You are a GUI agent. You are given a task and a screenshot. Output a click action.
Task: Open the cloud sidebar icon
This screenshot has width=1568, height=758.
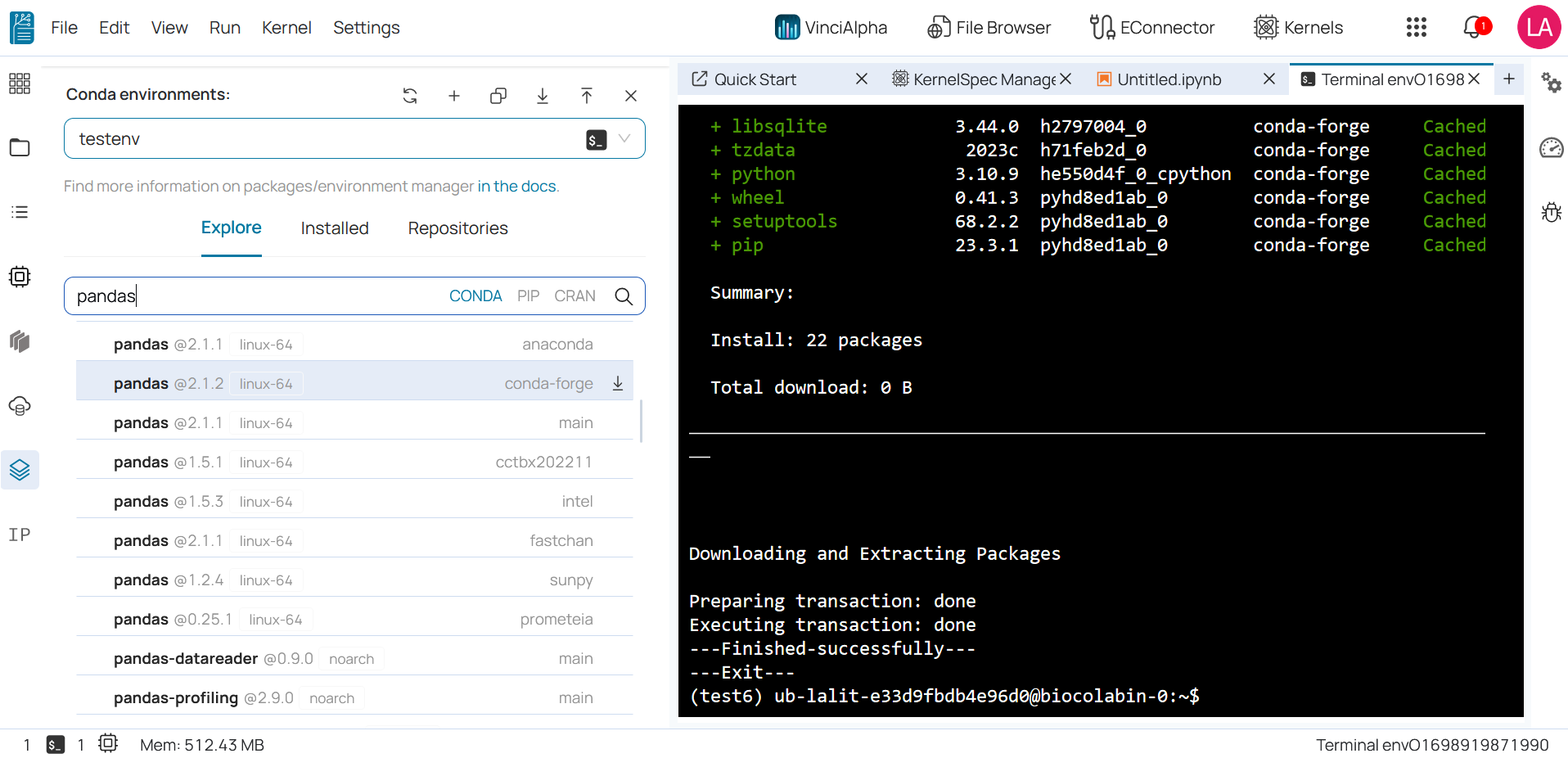click(x=20, y=406)
